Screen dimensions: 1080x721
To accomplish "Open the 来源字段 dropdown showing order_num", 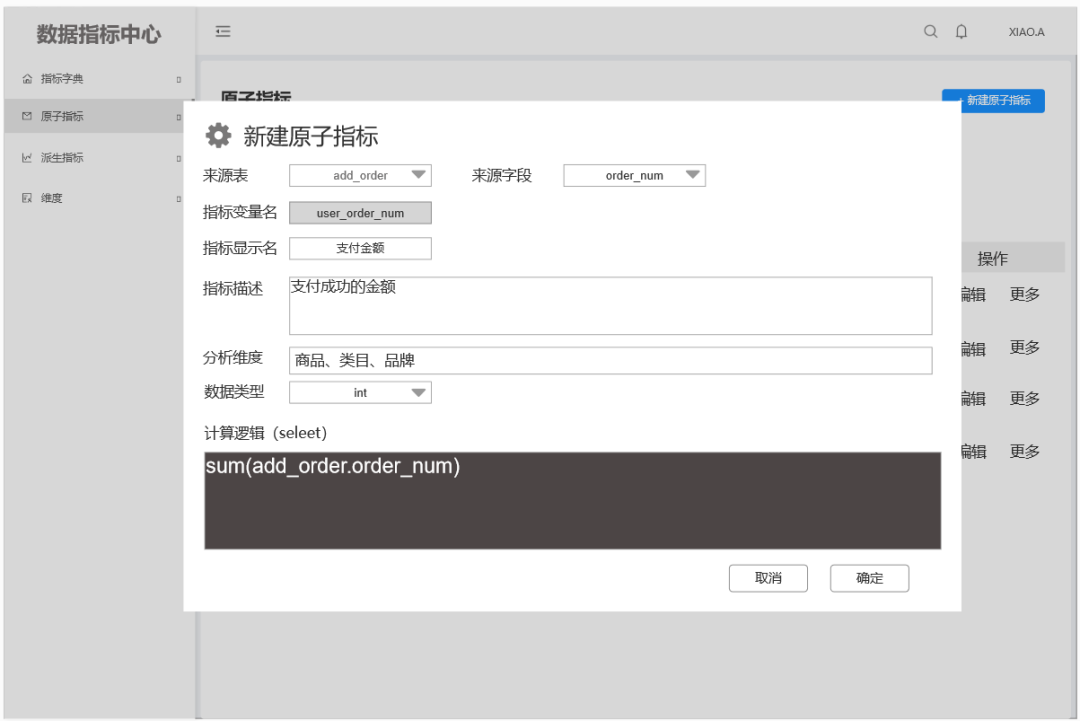I will pos(634,175).
